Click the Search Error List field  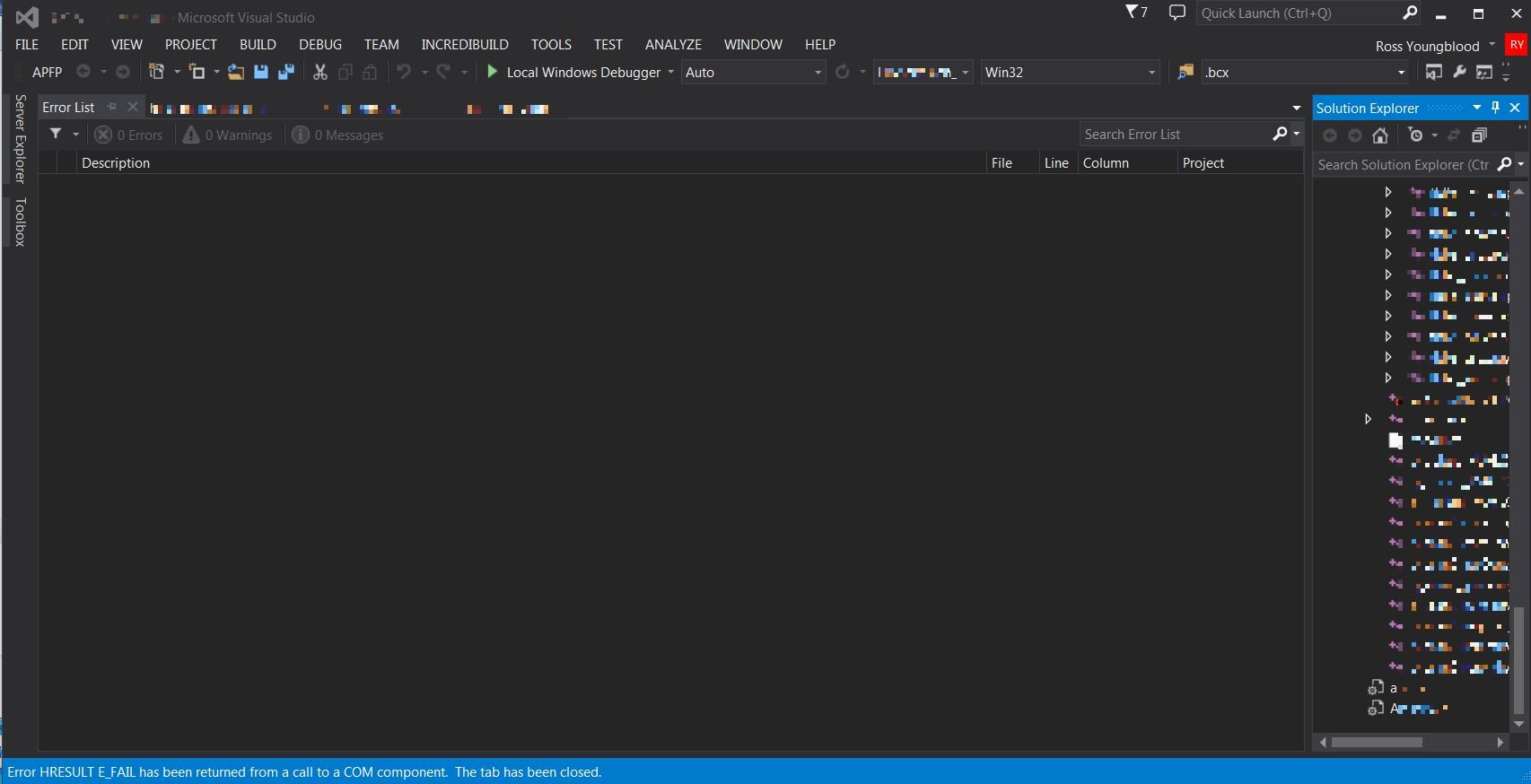point(1174,135)
